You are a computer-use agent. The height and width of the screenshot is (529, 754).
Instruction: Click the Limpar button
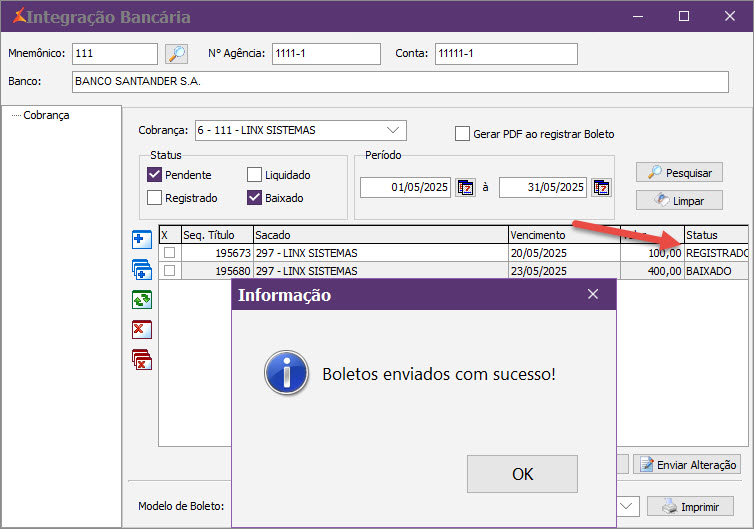tap(679, 201)
